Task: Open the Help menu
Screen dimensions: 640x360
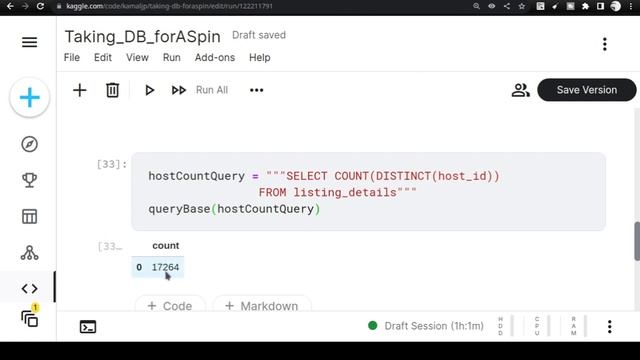Action: 260,58
